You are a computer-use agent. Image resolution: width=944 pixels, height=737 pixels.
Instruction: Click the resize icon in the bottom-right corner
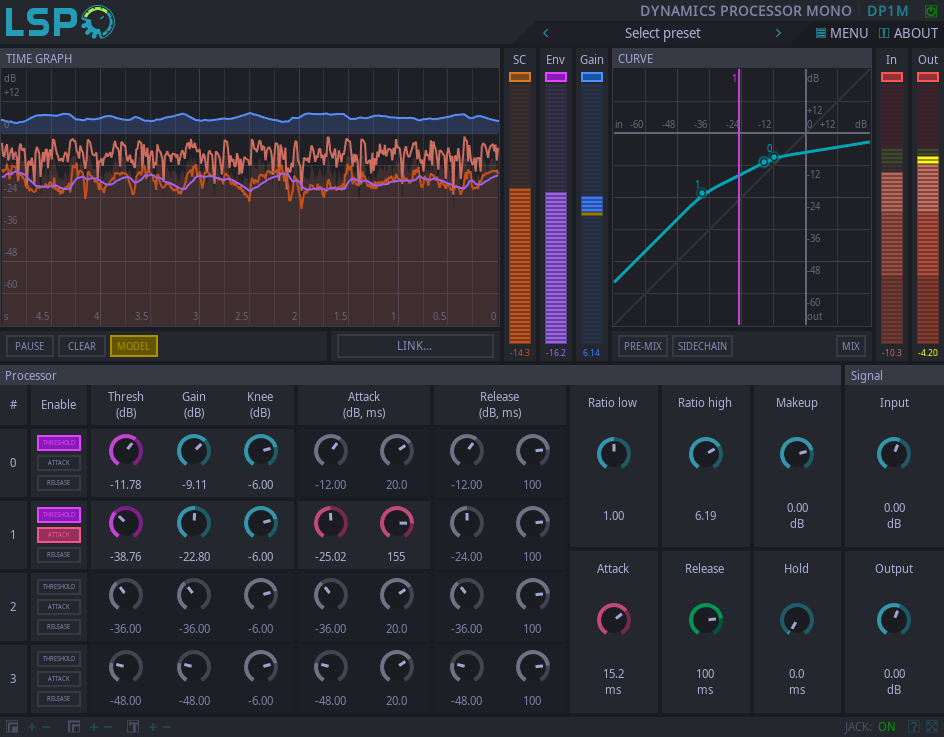[x=932, y=727]
